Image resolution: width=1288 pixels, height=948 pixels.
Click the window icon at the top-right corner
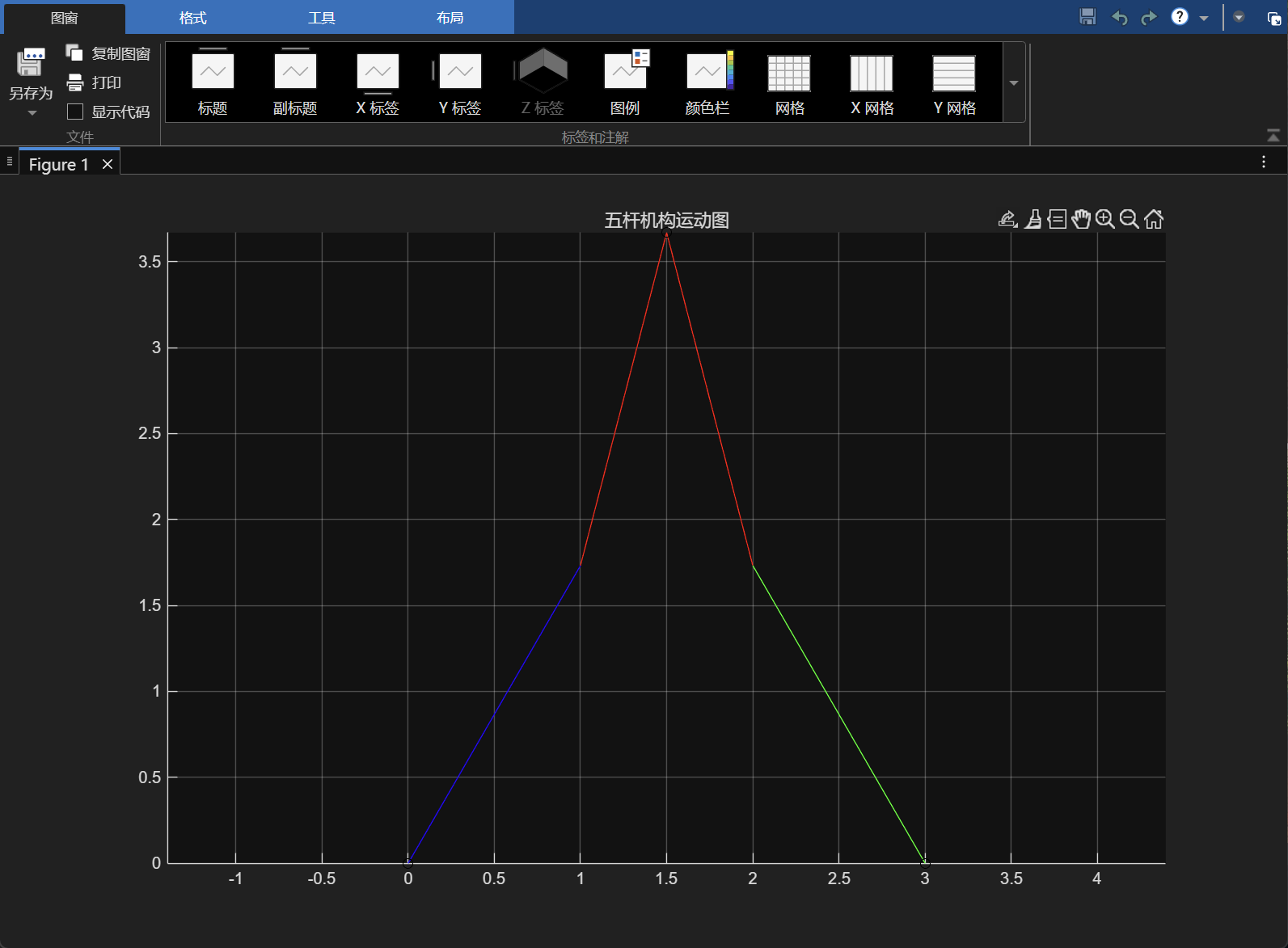click(x=1273, y=18)
